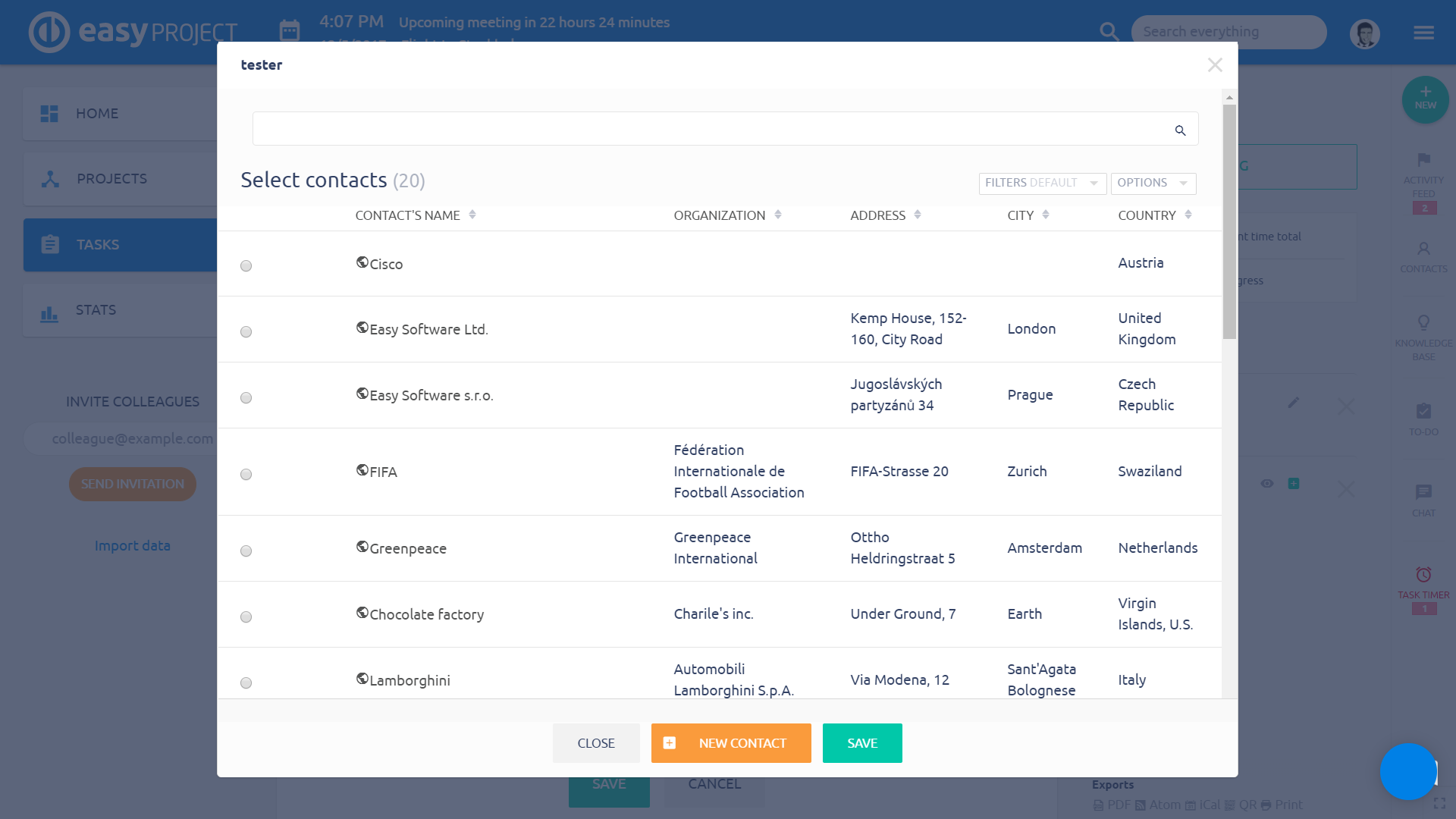
Task: Click the globe icon next to Lamborghini
Action: coord(362,679)
